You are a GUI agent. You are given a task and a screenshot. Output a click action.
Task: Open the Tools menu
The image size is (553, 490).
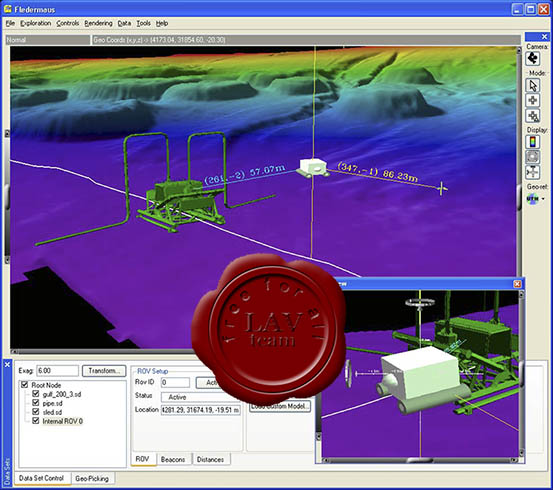coord(144,23)
